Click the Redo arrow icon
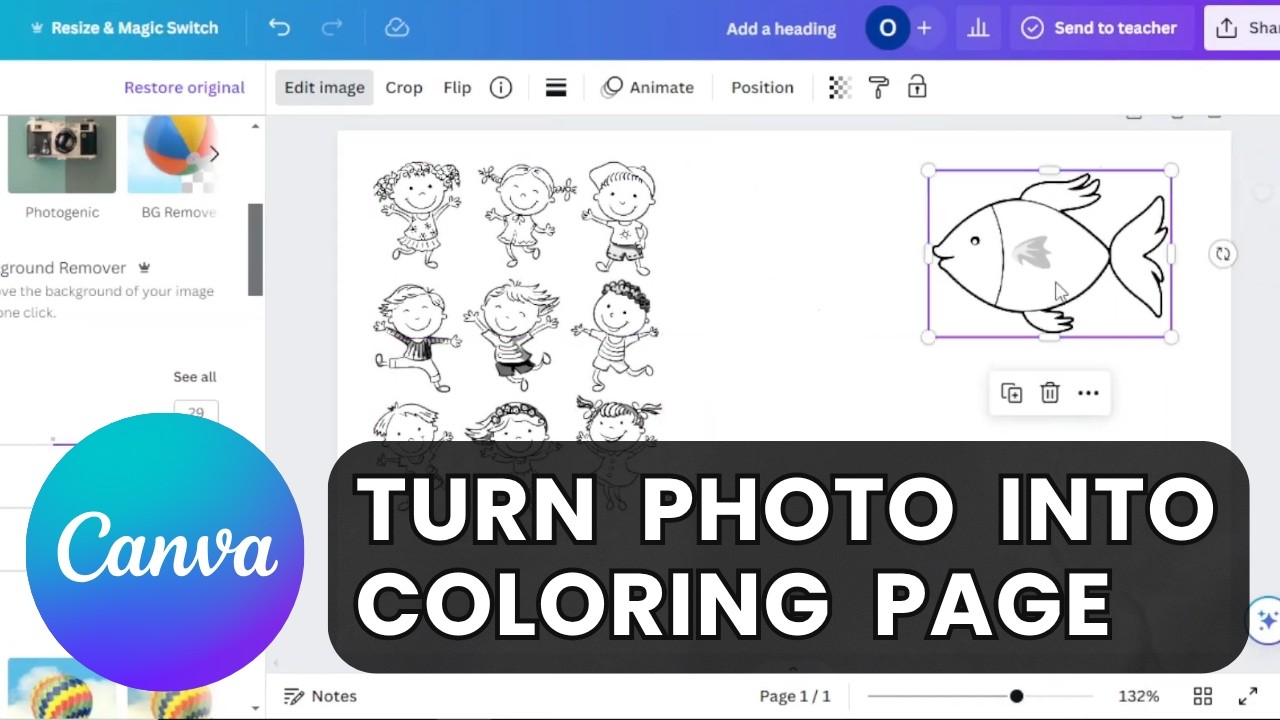Screen dimensions: 1280x720 [x=332, y=28]
